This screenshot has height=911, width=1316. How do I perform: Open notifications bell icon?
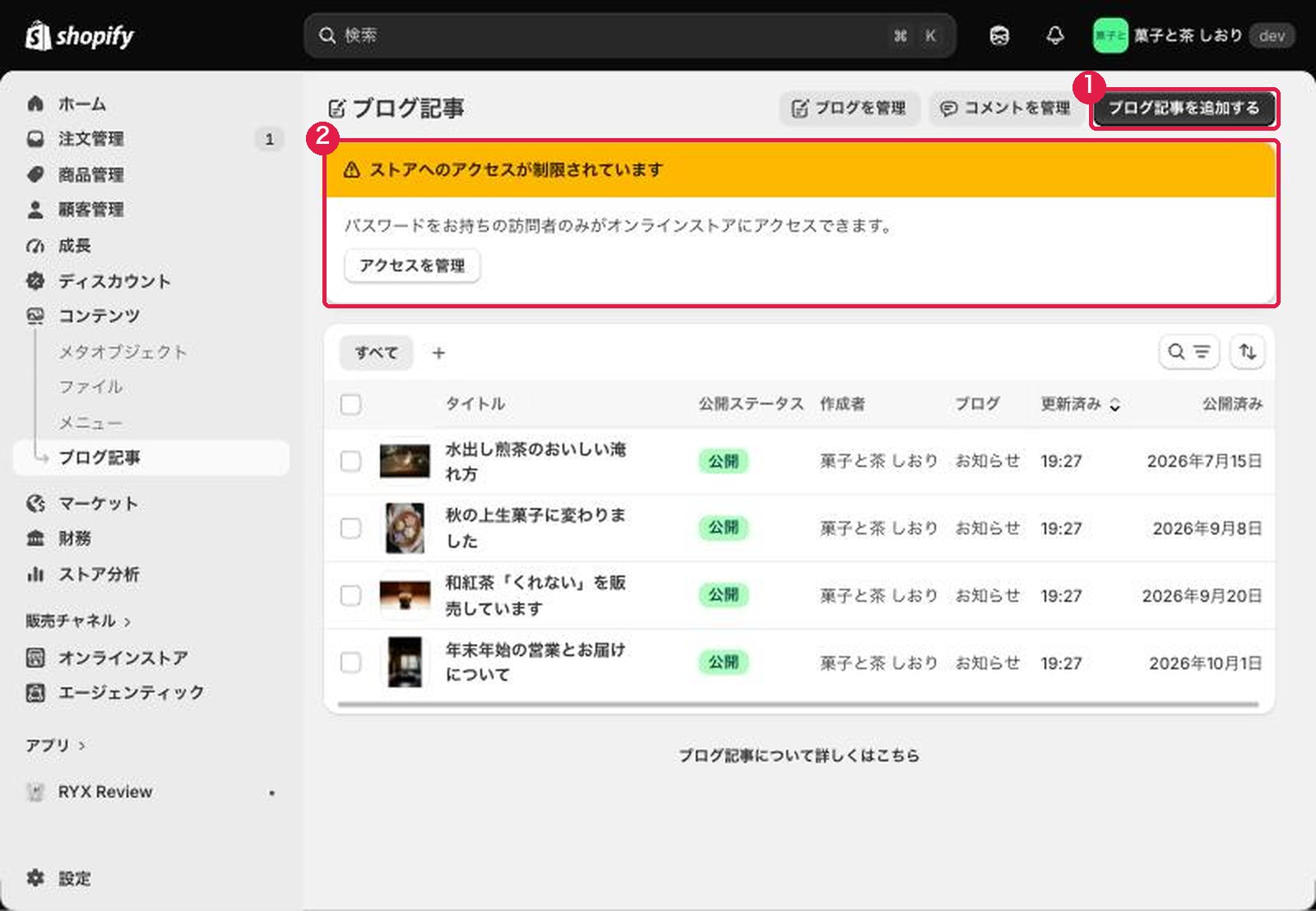coord(1055,35)
